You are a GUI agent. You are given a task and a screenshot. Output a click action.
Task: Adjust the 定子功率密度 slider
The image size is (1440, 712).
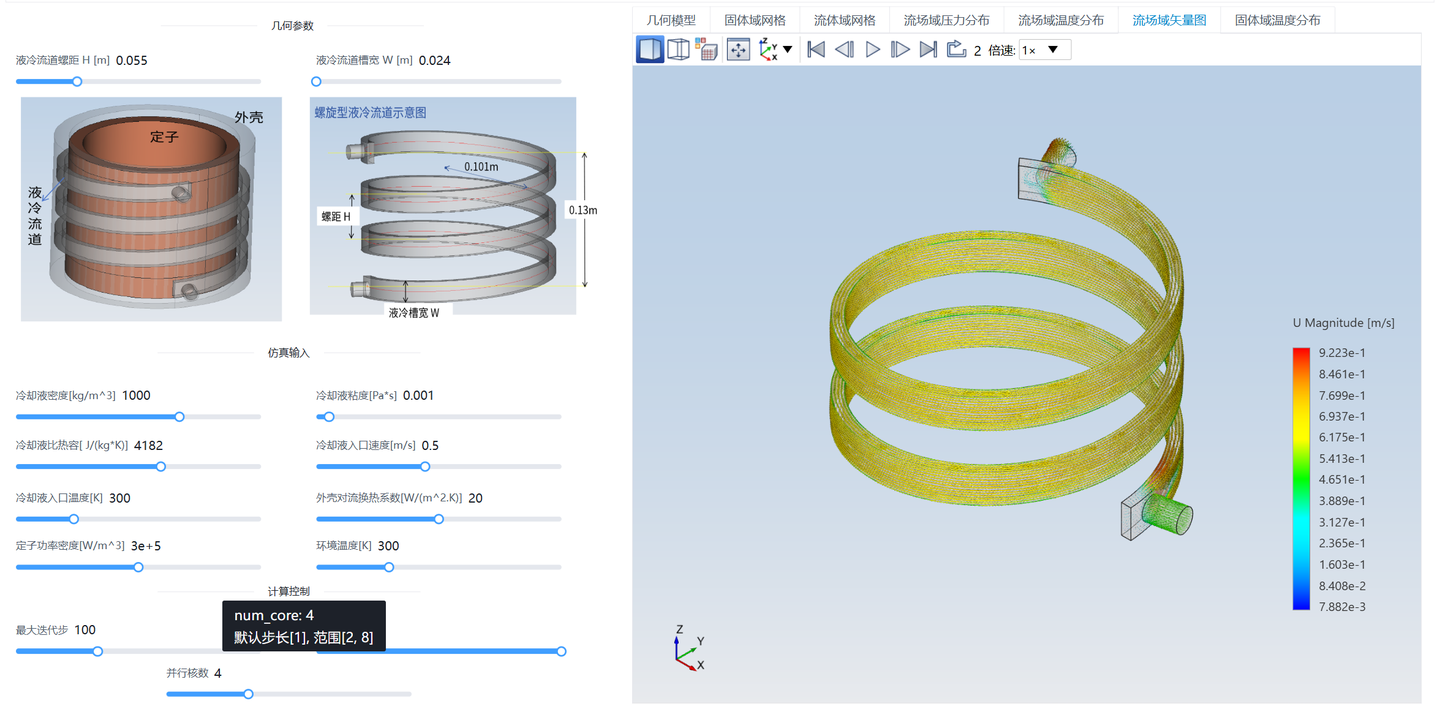138,567
